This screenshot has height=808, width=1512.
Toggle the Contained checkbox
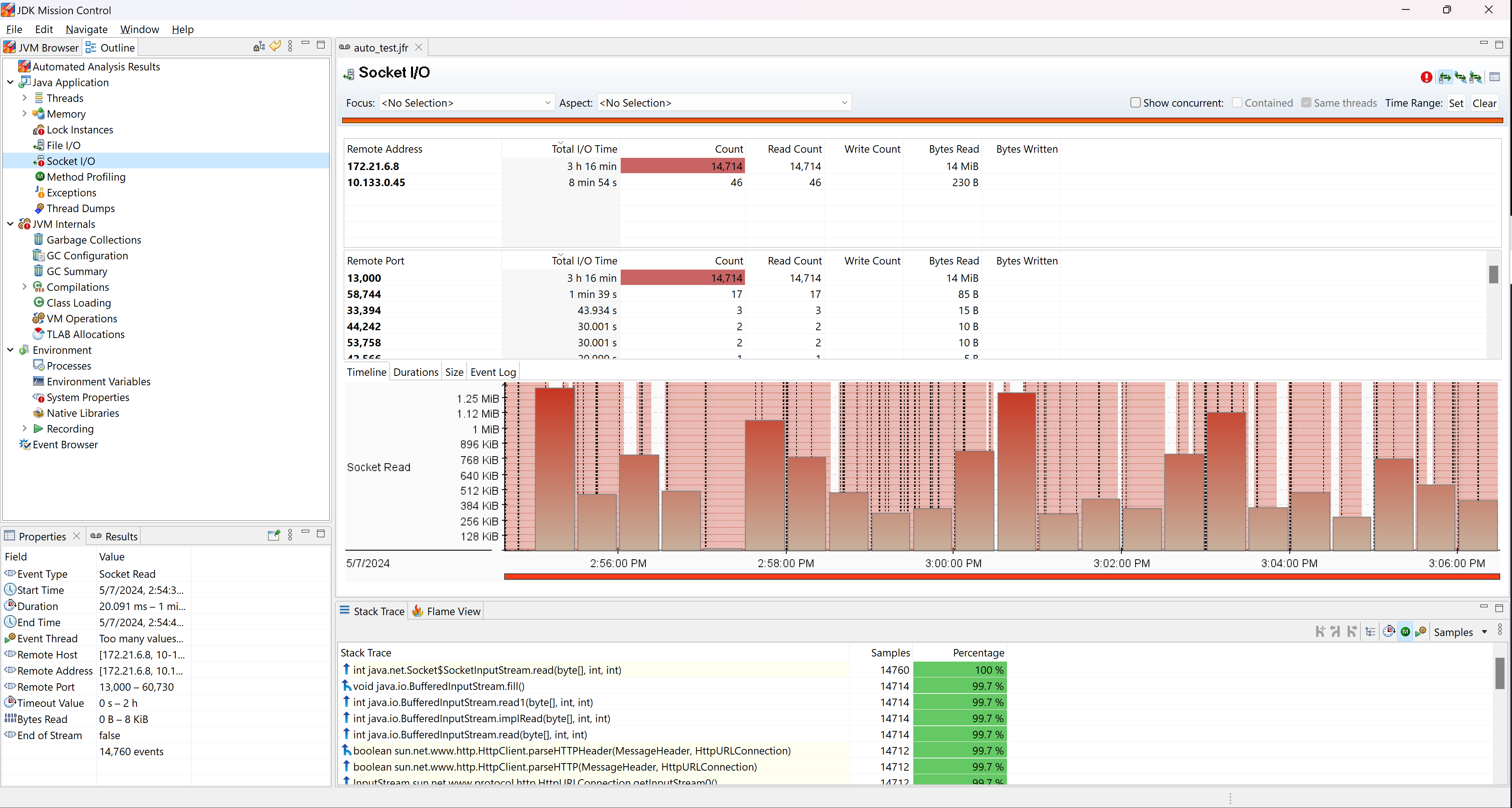[x=1237, y=103]
